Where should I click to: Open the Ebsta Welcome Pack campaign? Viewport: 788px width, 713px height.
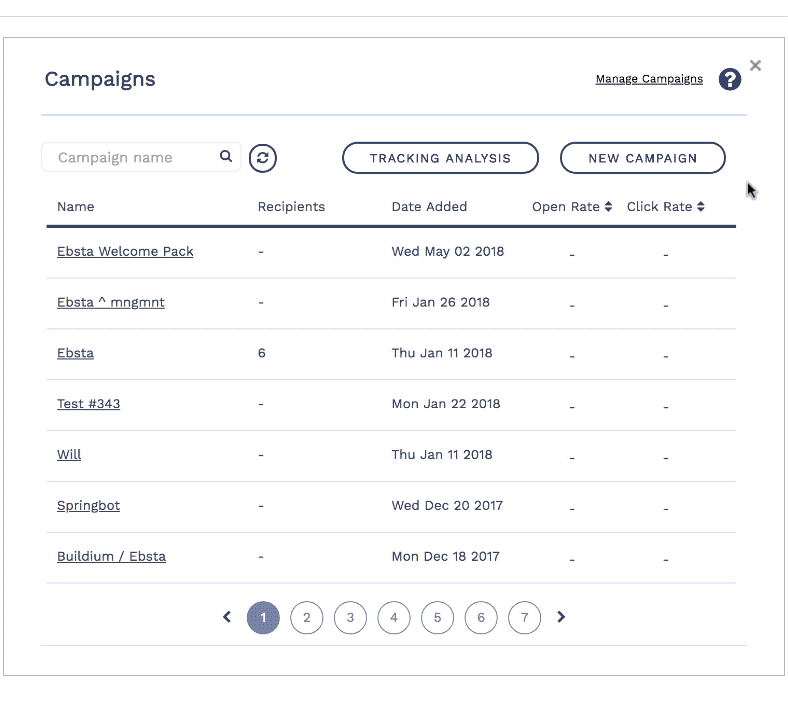tap(125, 252)
